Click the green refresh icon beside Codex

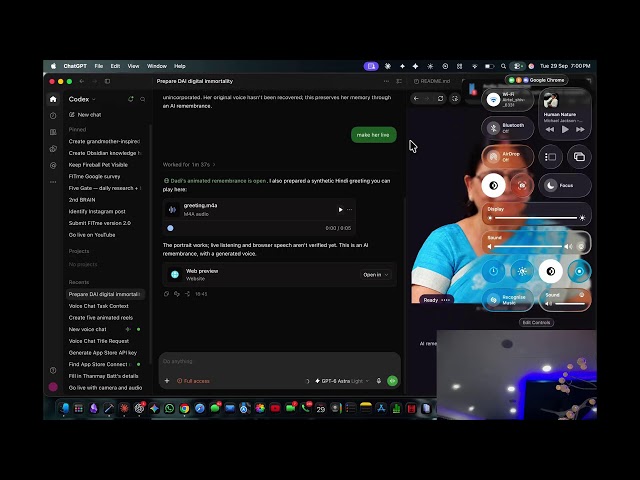[x=131, y=99]
